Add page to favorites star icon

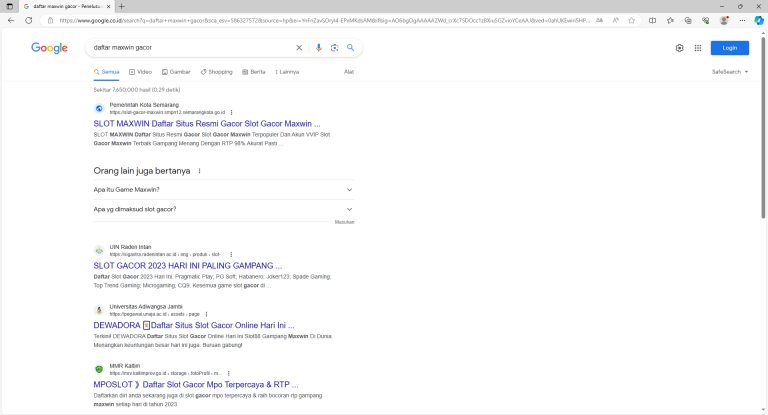coord(631,21)
